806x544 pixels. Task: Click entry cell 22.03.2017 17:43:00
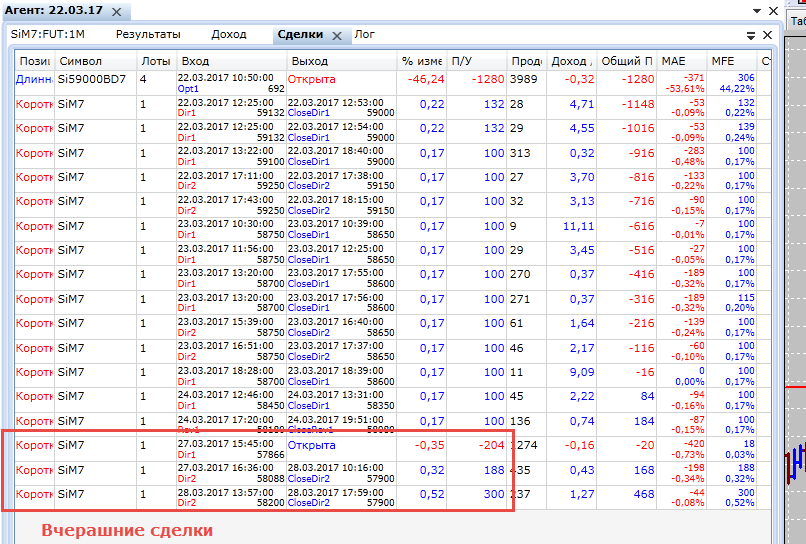click(x=231, y=205)
